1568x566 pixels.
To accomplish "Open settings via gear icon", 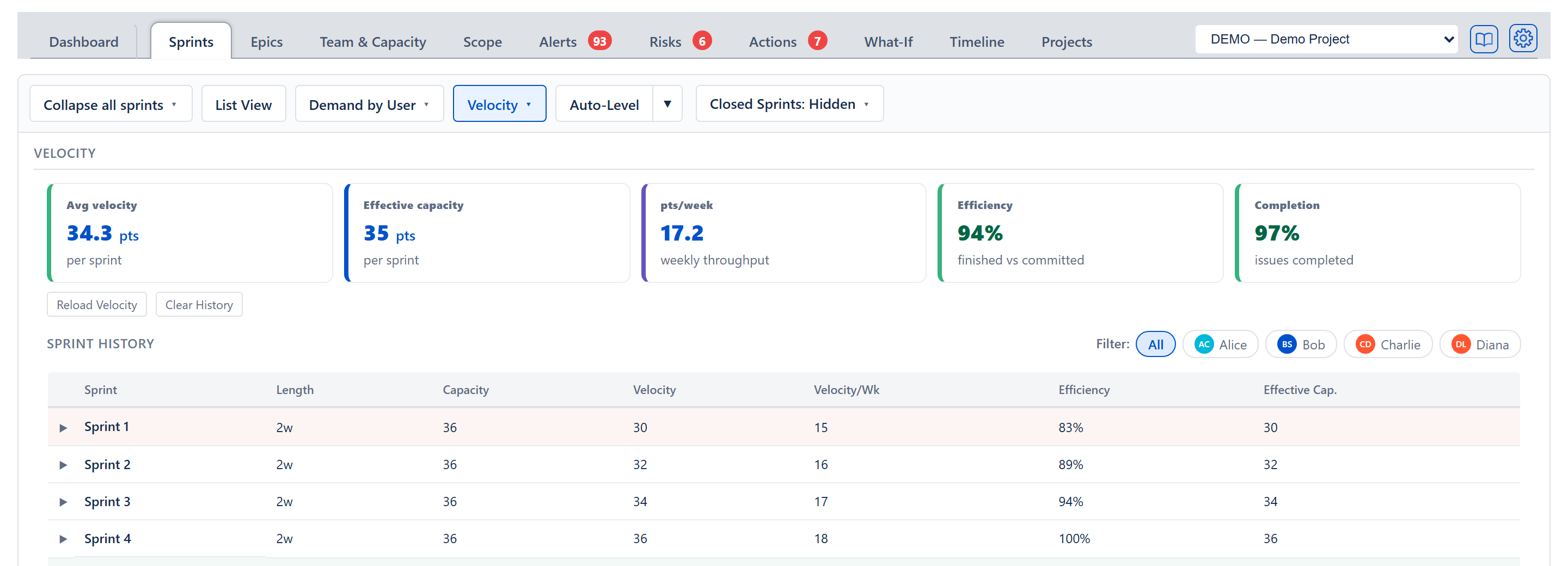I will coord(1522,39).
